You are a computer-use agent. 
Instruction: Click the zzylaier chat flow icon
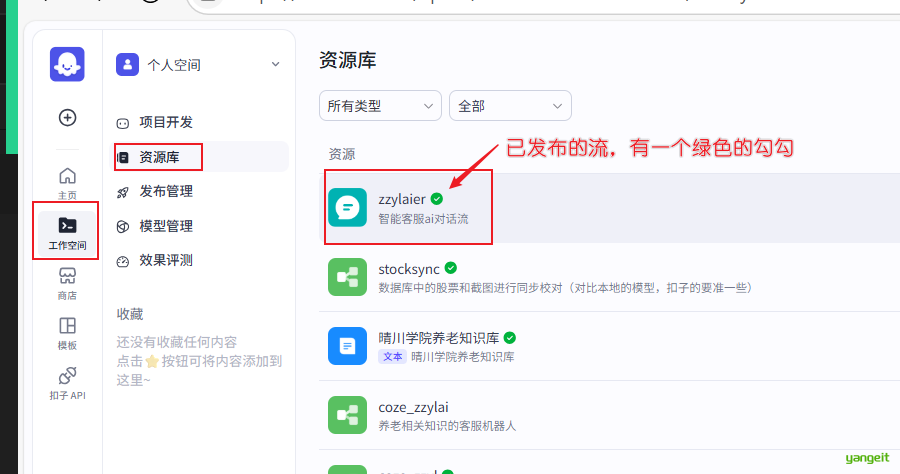(x=347, y=207)
